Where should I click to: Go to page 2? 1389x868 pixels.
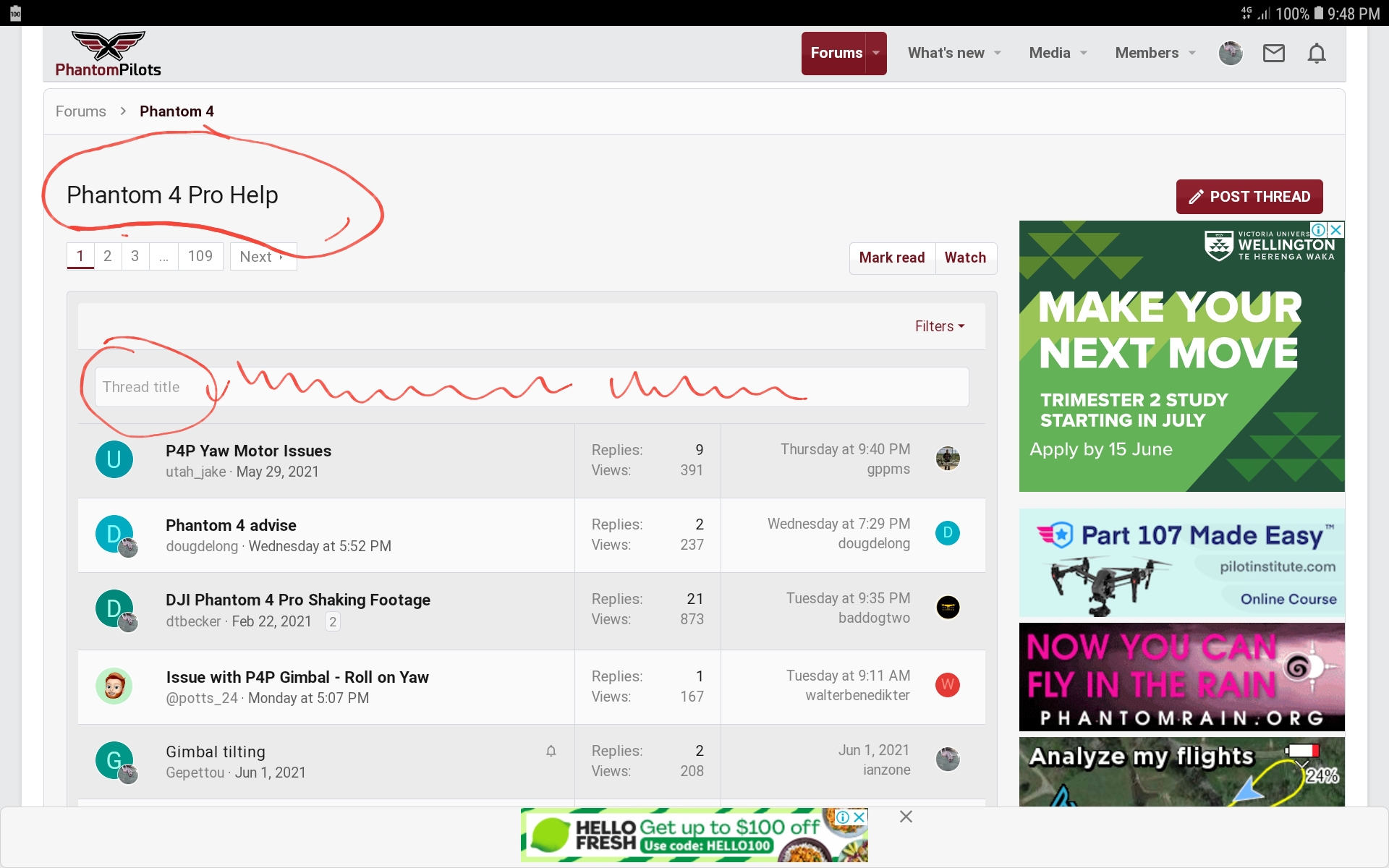[x=108, y=256]
